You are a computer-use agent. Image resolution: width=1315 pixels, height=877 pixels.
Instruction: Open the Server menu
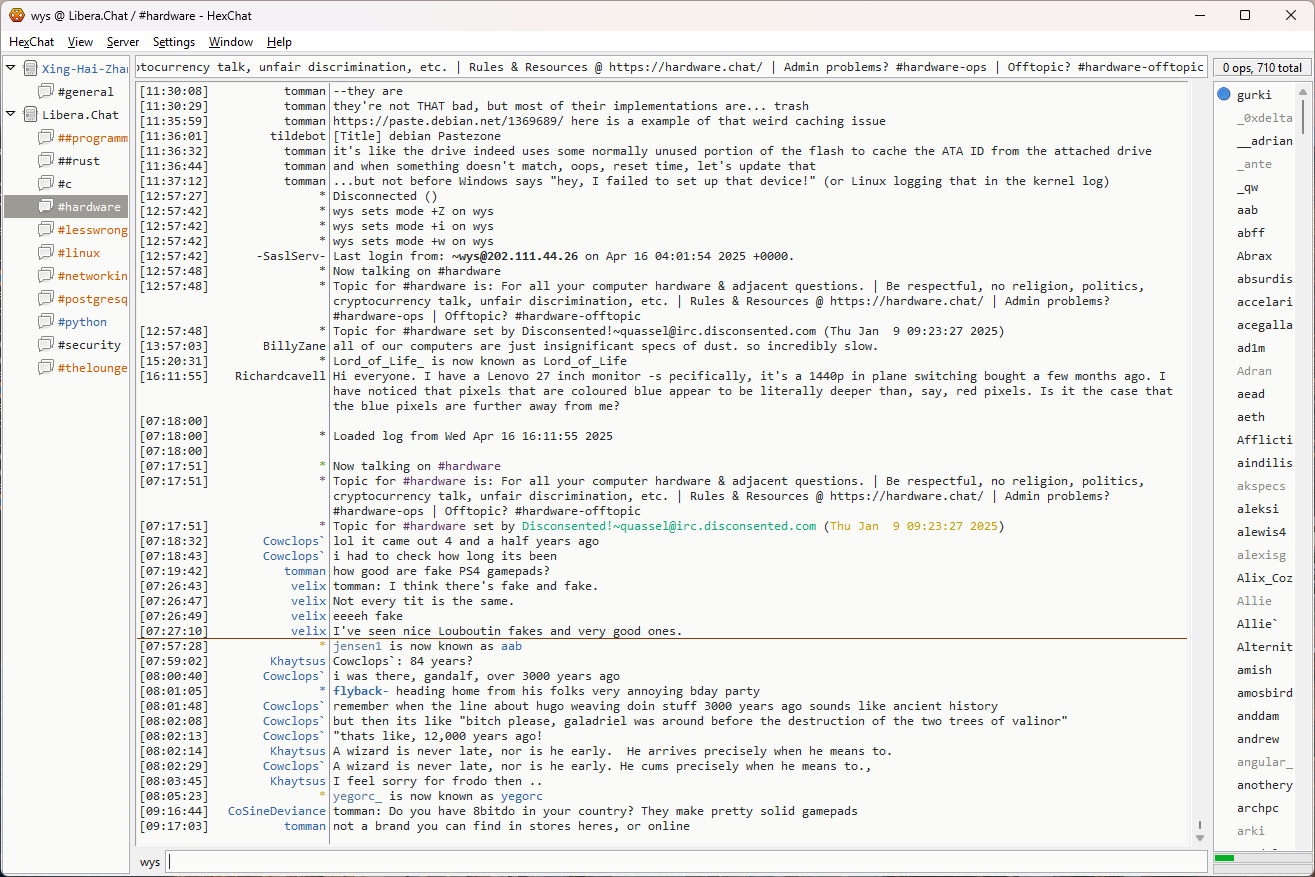click(123, 42)
